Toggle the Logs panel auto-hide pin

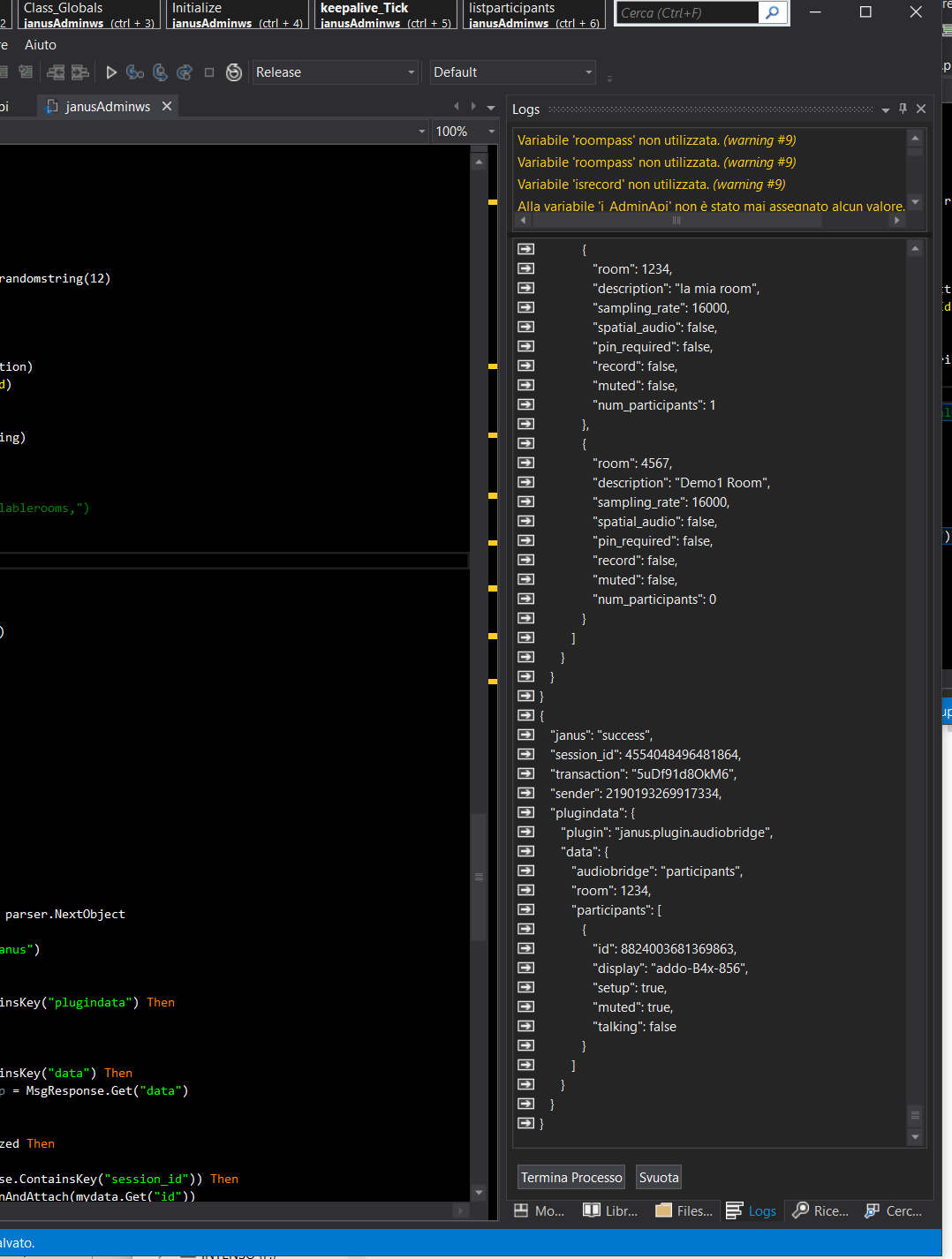(903, 109)
